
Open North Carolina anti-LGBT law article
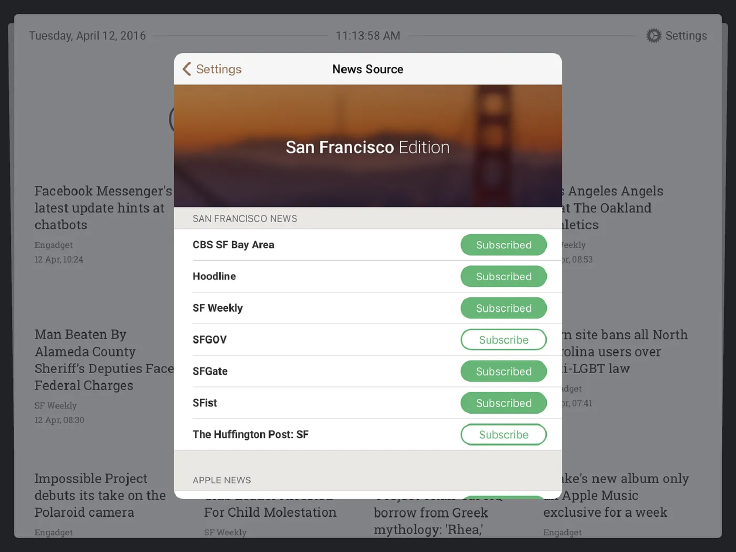click(x=624, y=352)
